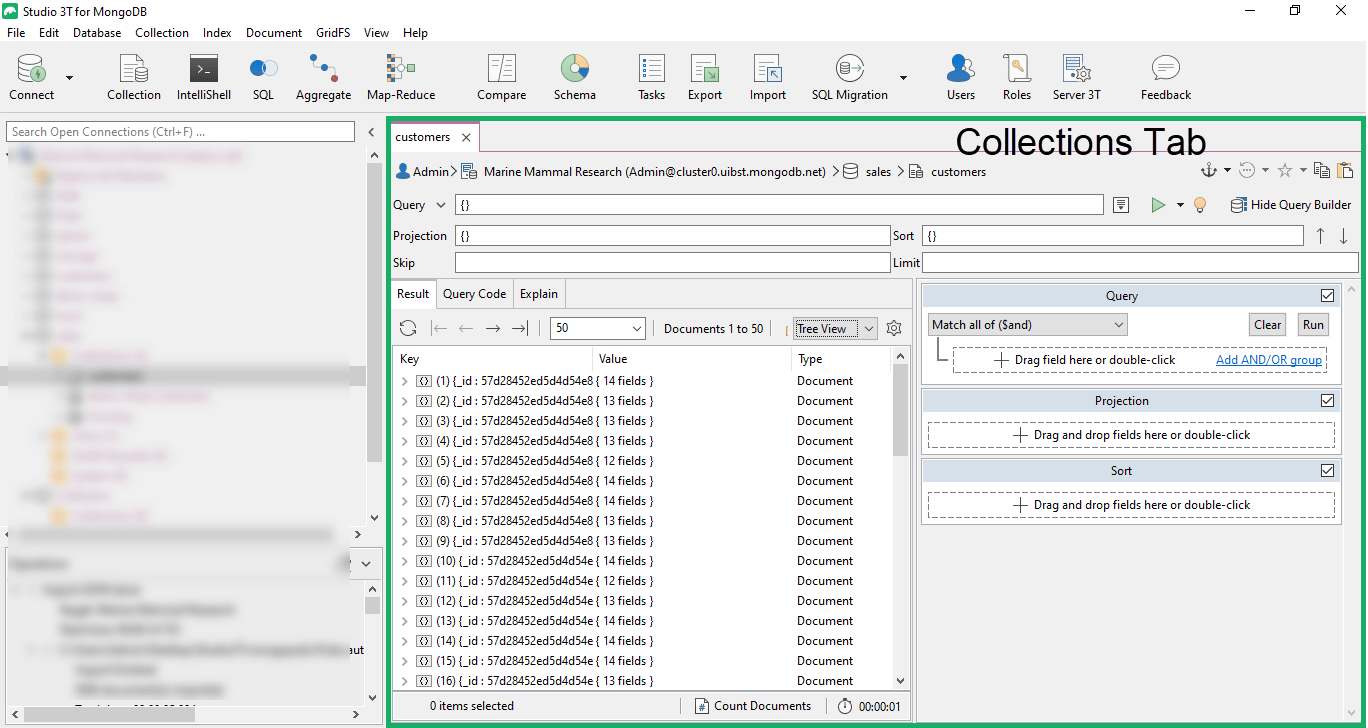
Task: Toggle the Projection section checkbox
Action: 1327,401
